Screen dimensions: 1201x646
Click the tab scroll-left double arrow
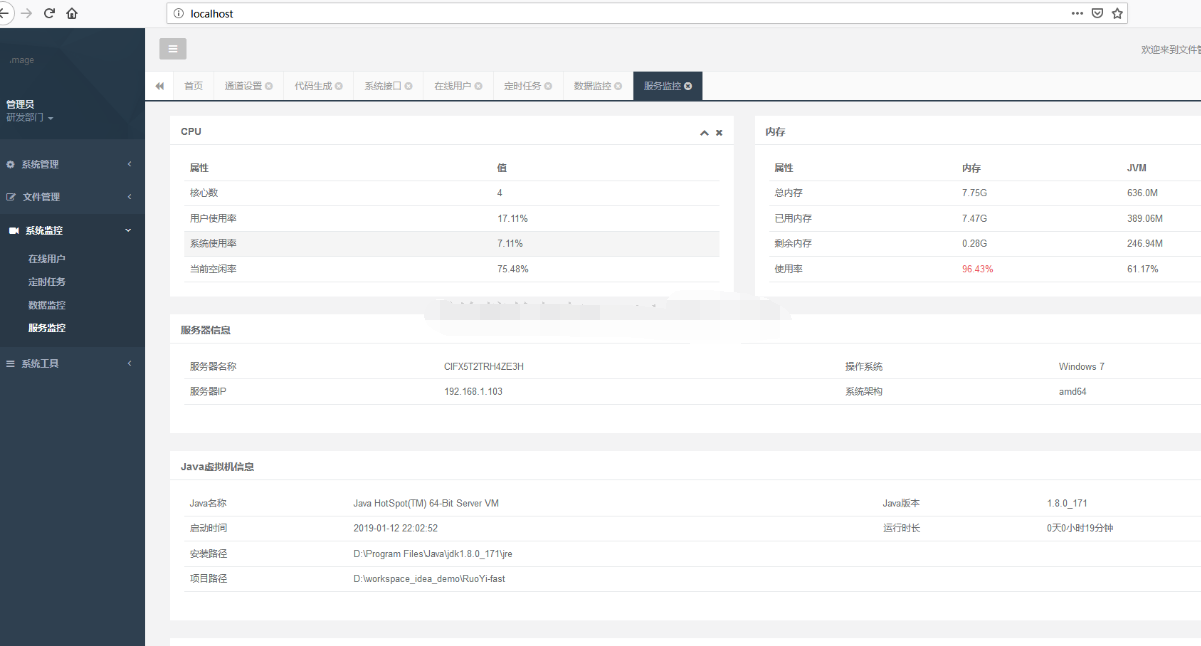tap(159, 86)
